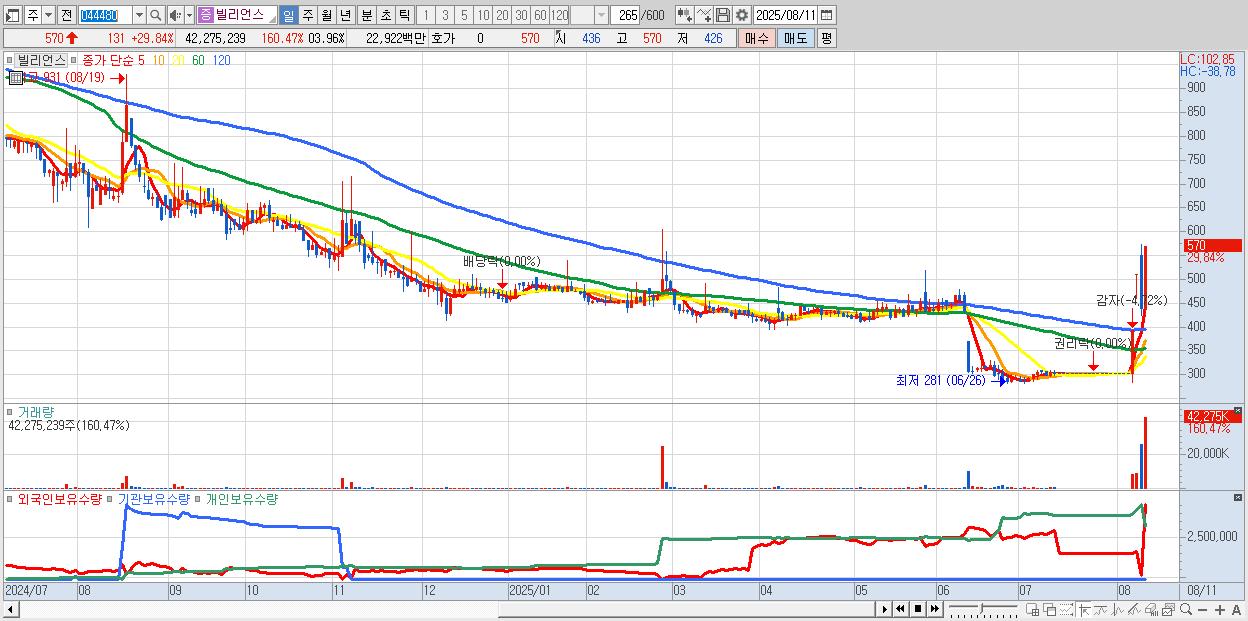Click the magnifier zoom icon at bottom right
Screen dimensions: 1248x621
point(1186,609)
